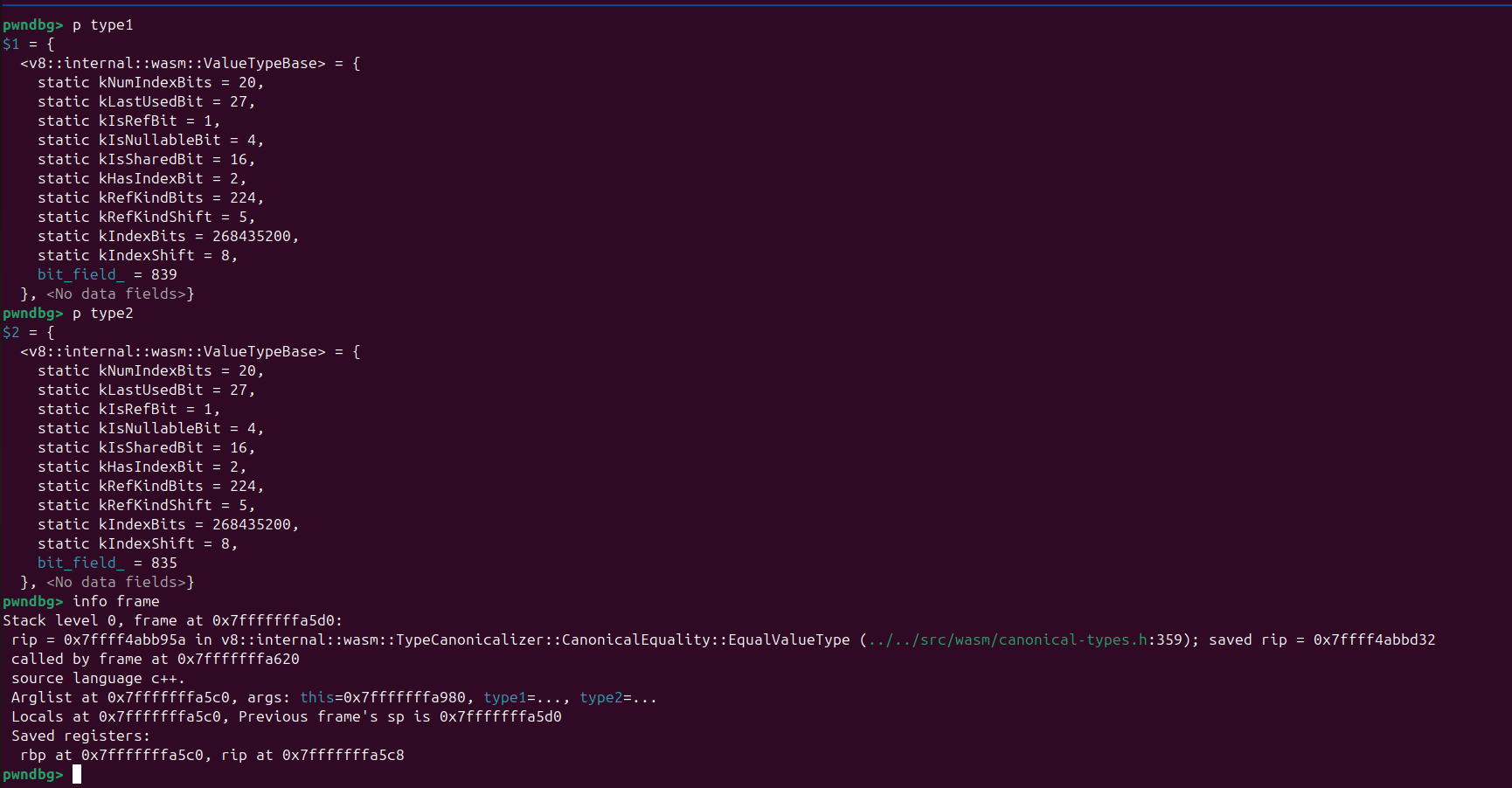The height and width of the screenshot is (788, 1512).
Task: Click the $2 result variable
Action: [10, 332]
